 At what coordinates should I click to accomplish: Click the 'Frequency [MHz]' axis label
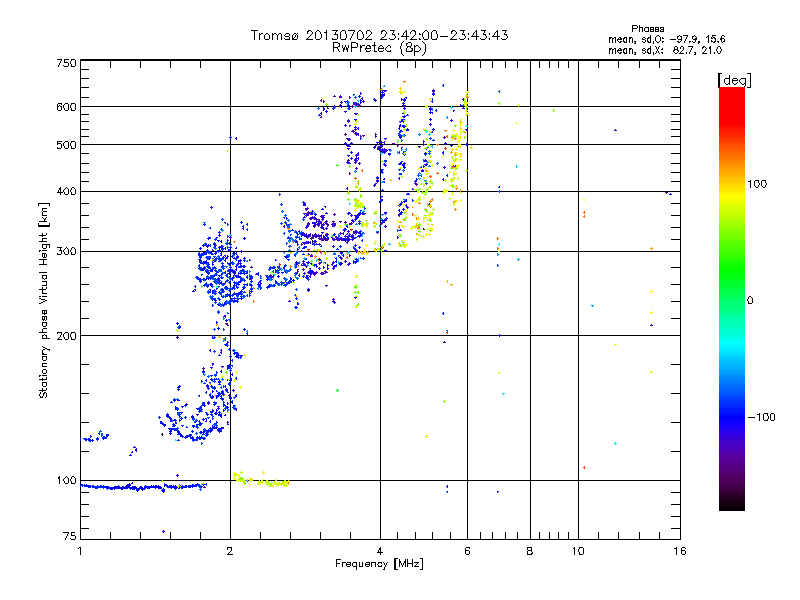(379, 564)
